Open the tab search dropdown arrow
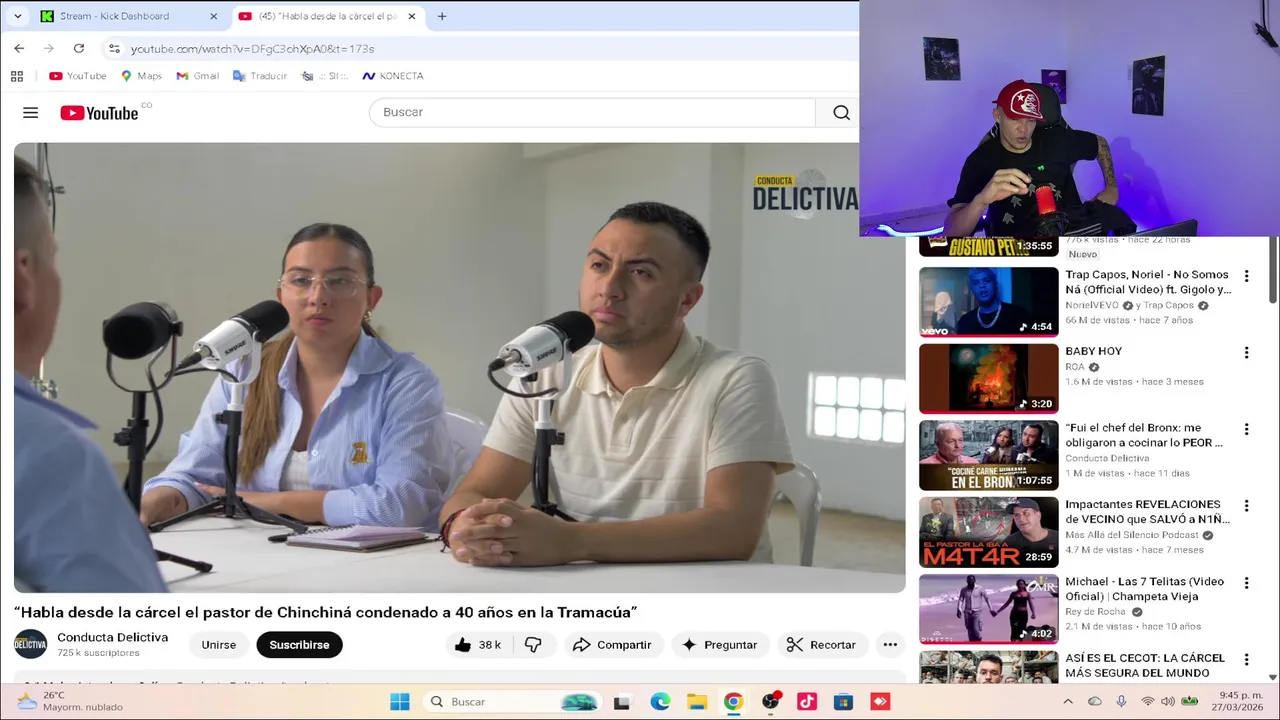 (x=17, y=16)
